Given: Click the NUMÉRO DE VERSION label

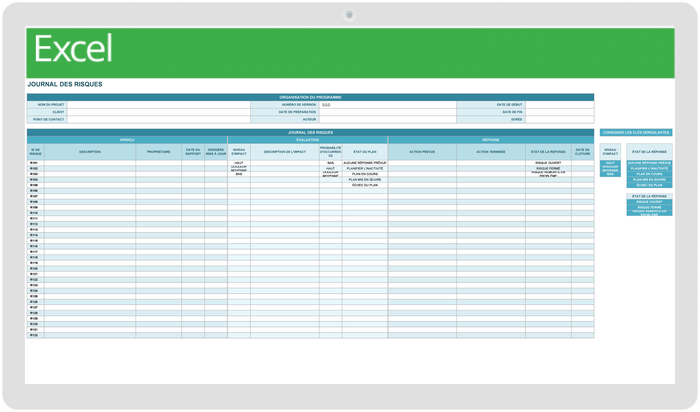Looking at the screenshot, I should point(285,104).
